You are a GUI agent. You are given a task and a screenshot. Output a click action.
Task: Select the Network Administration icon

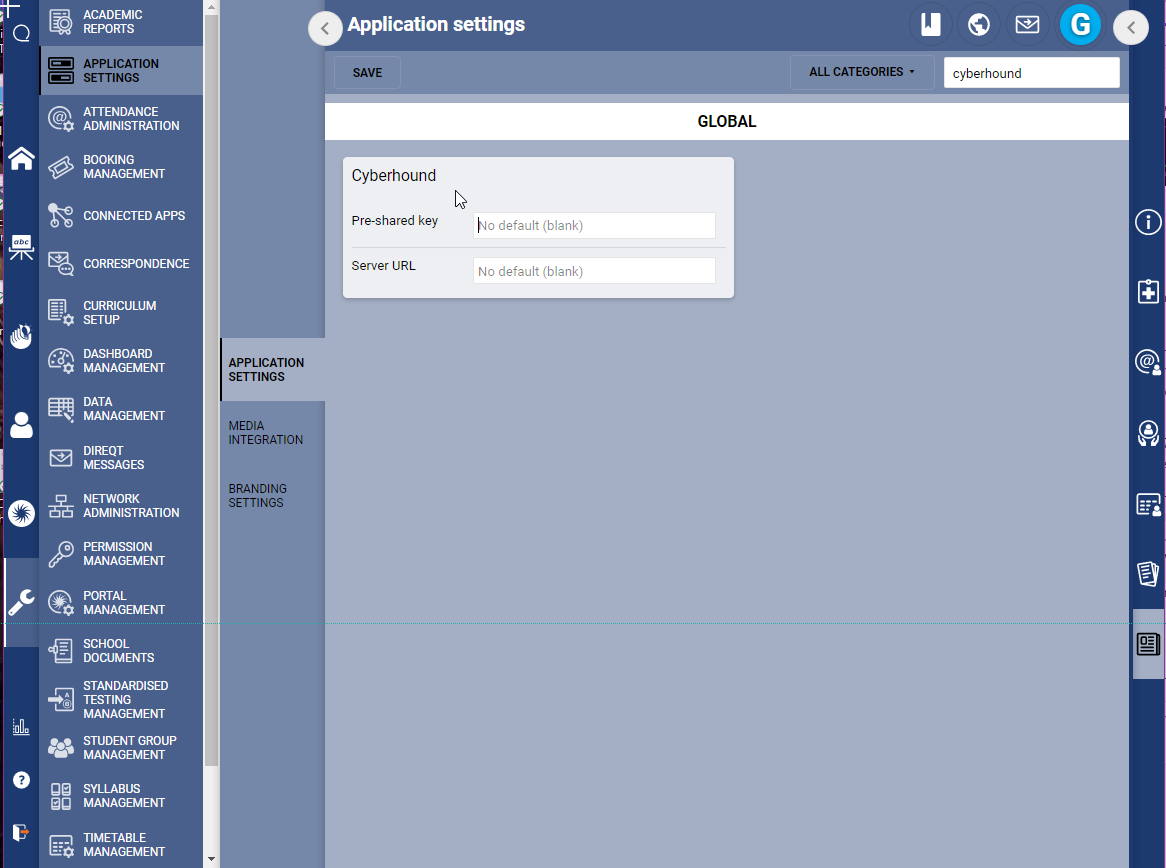(60, 505)
